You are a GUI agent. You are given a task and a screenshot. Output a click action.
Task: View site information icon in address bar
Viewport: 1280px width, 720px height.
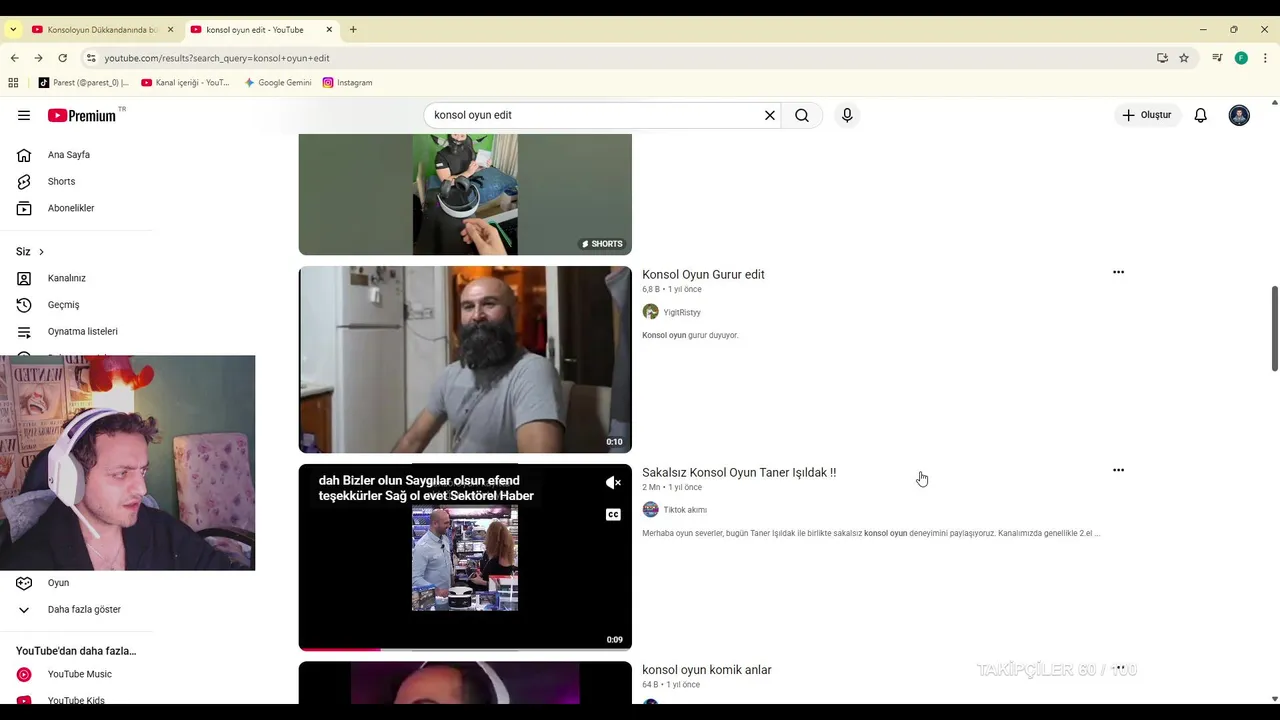pos(91,58)
